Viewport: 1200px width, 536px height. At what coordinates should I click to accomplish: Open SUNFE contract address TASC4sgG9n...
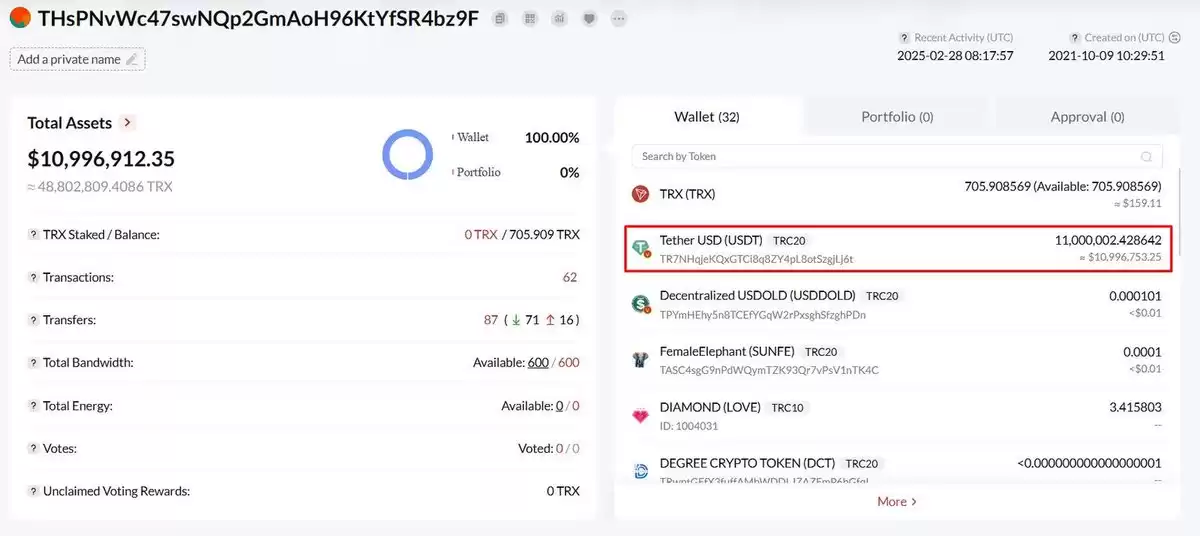tap(769, 371)
